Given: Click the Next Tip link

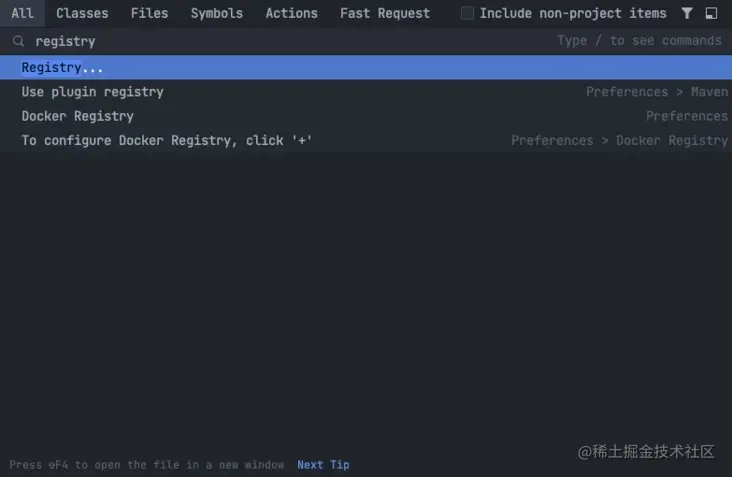Looking at the screenshot, I should click(x=323, y=465).
